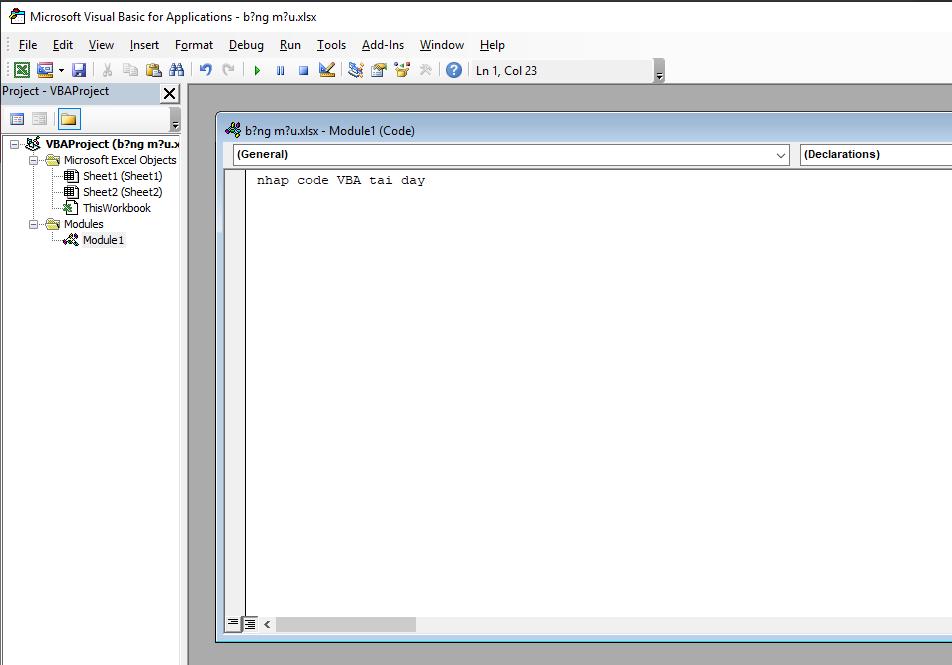Open the Add-Ins menu

382,45
